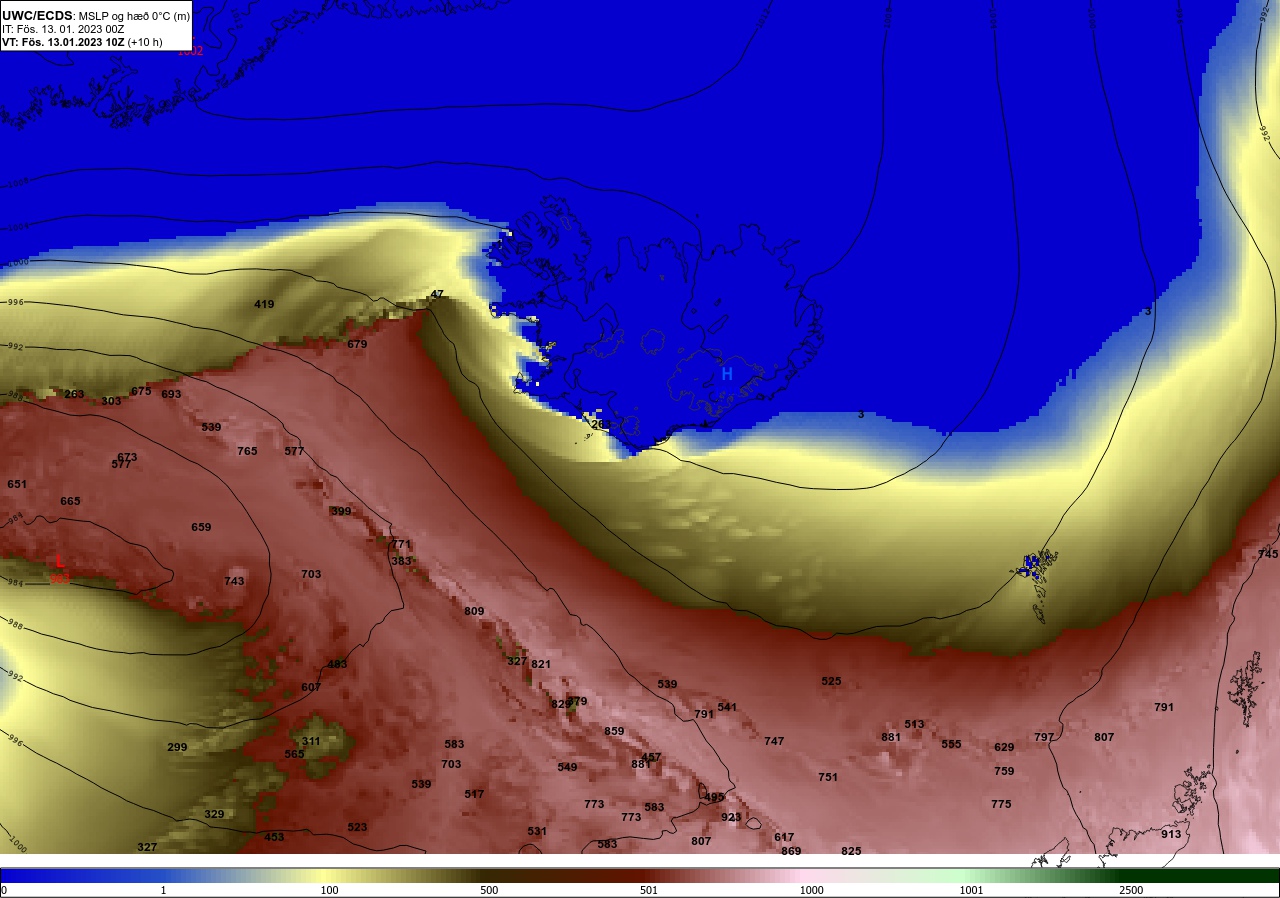This screenshot has height=898, width=1280.
Task: Select the 629 value label
Action: click(1004, 747)
